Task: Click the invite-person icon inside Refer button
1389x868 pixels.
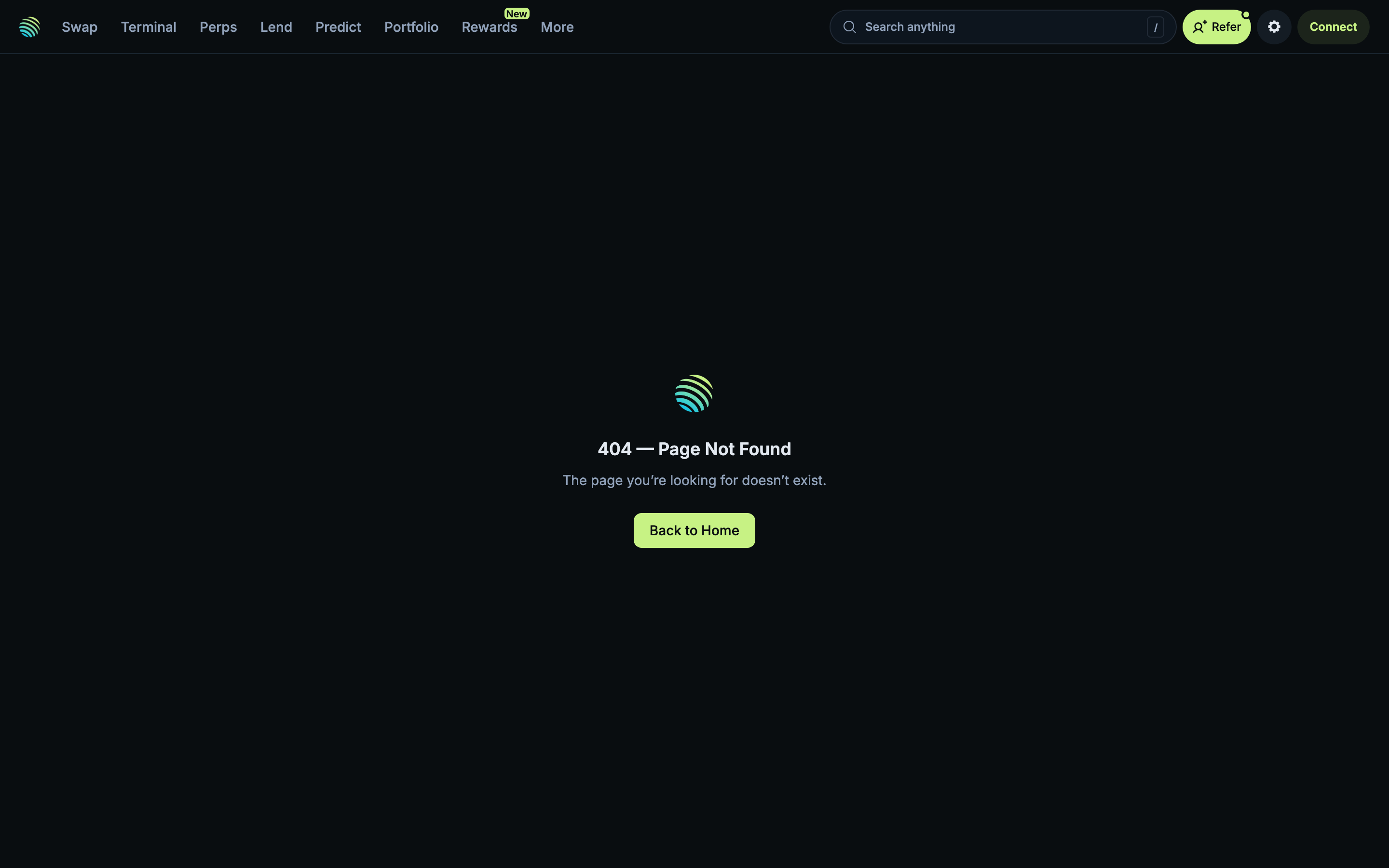Action: coord(1200,27)
